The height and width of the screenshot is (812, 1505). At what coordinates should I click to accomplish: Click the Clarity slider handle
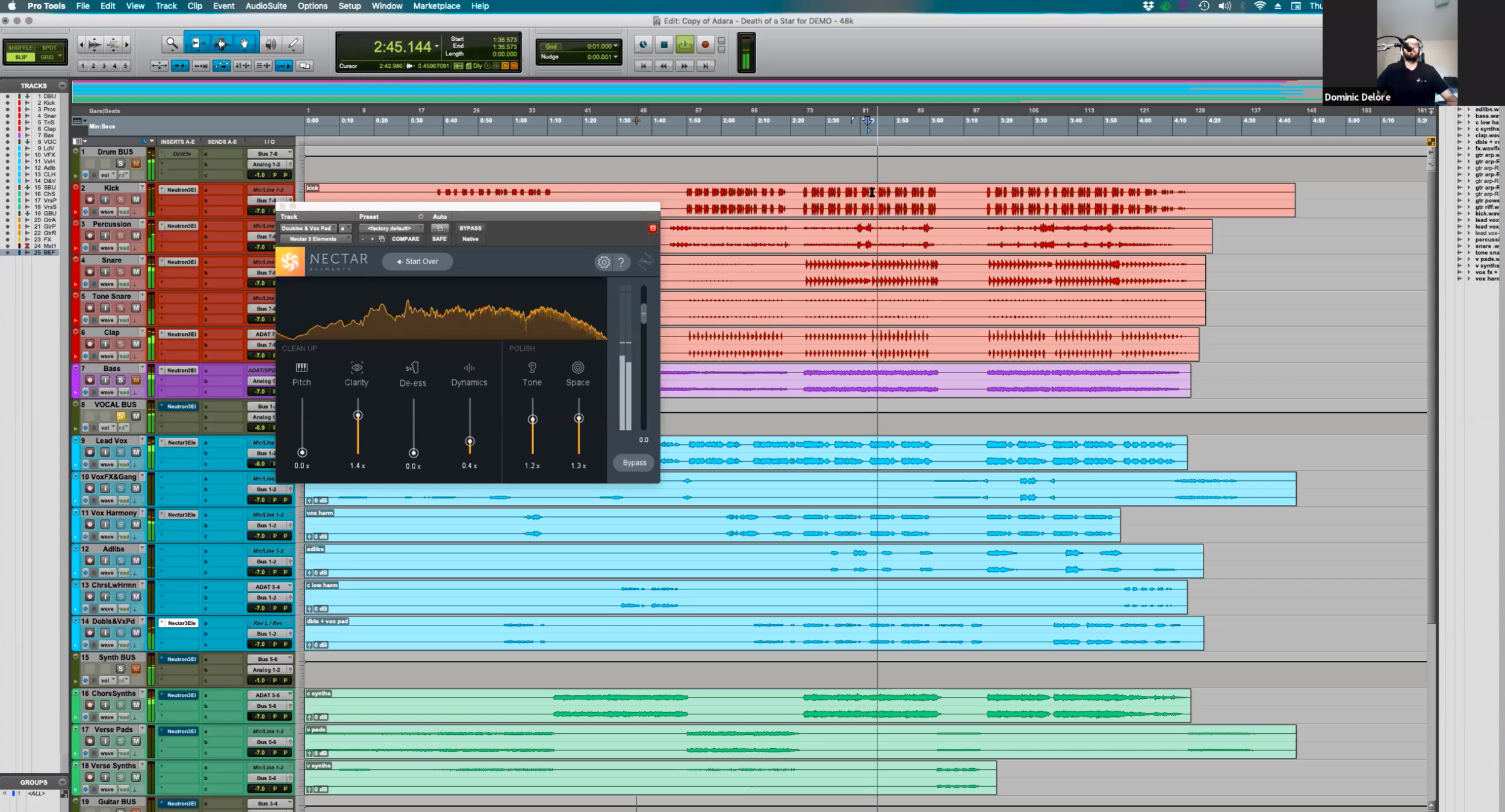click(x=358, y=415)
